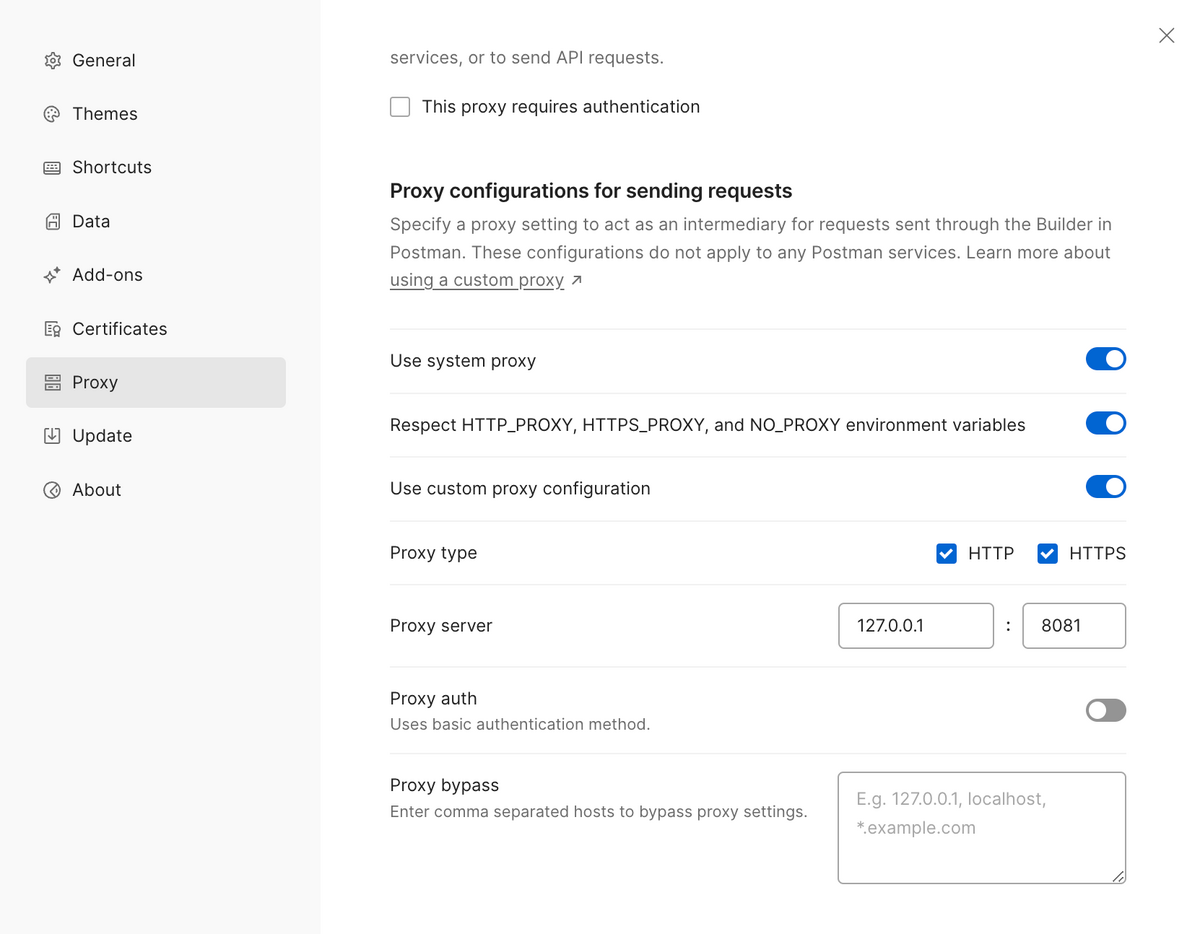Viewport: 1200px width, 934px height.
Task: Click the Proxy bypass hosts text area
Action: point(981,828)
